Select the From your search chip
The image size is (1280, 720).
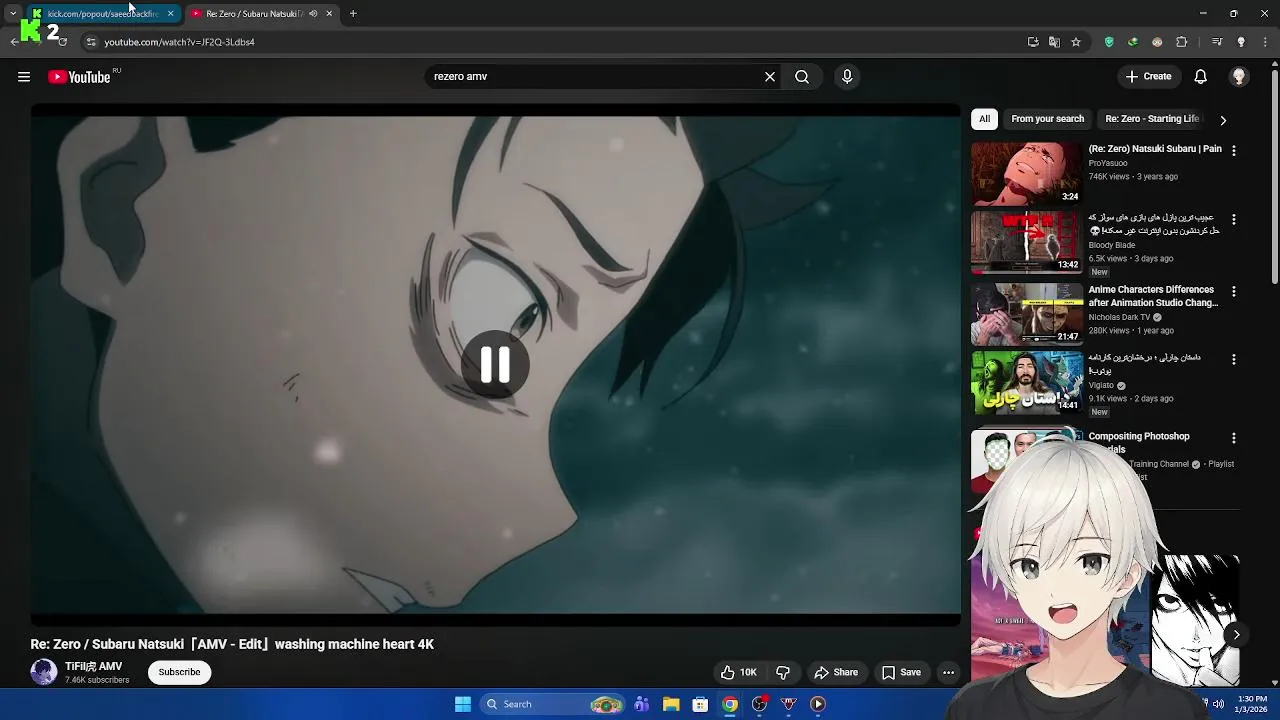(1047, 119)
